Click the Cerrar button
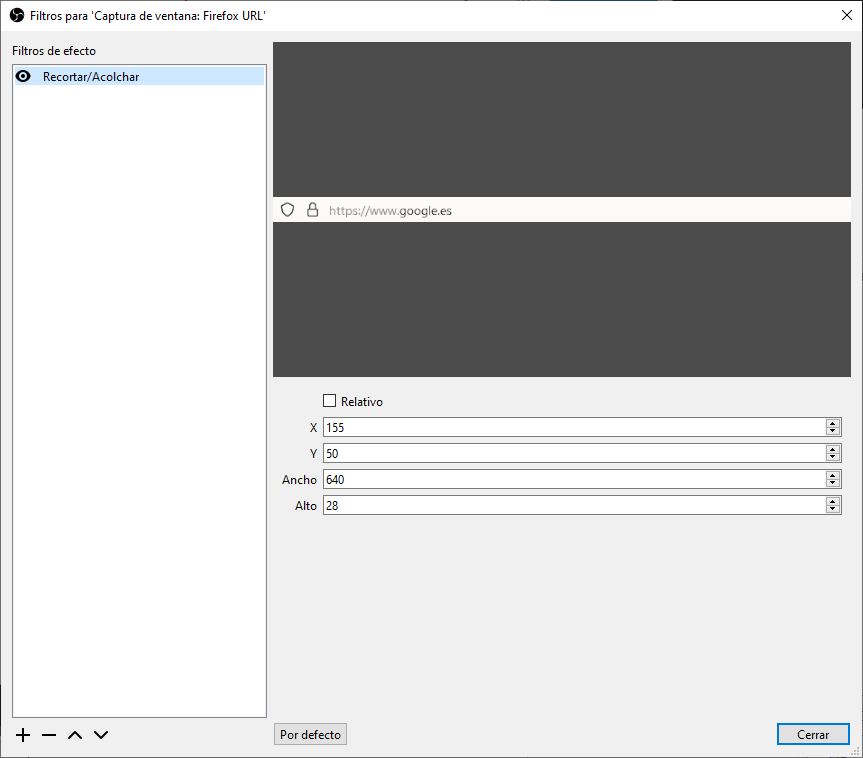 coord(812,734)
